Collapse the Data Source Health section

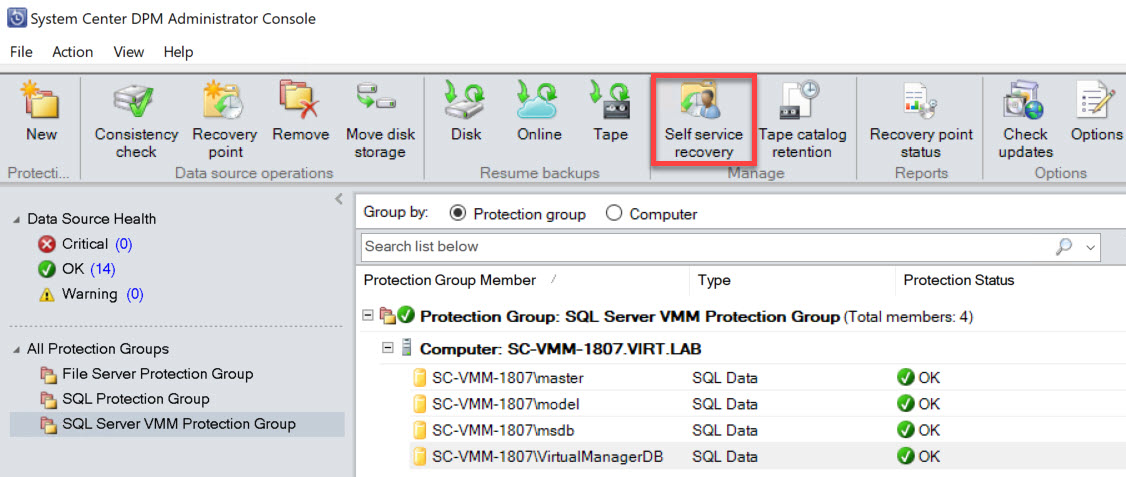[17, 220]
